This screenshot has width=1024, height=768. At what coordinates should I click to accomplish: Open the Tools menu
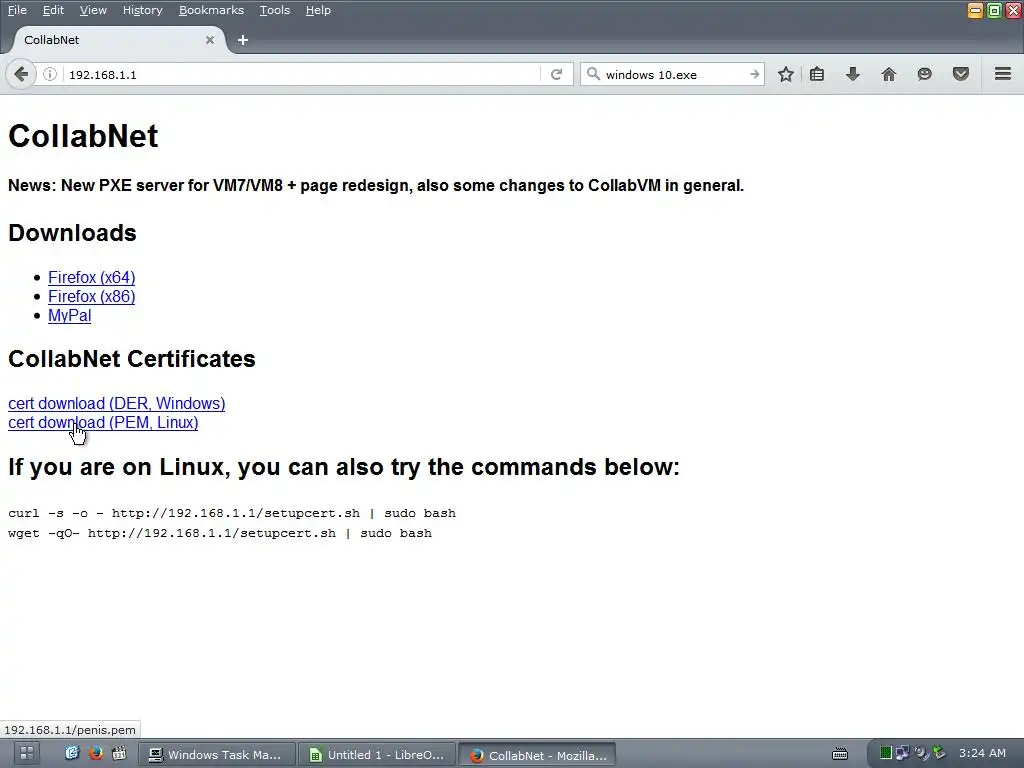(x=274, y=10)
